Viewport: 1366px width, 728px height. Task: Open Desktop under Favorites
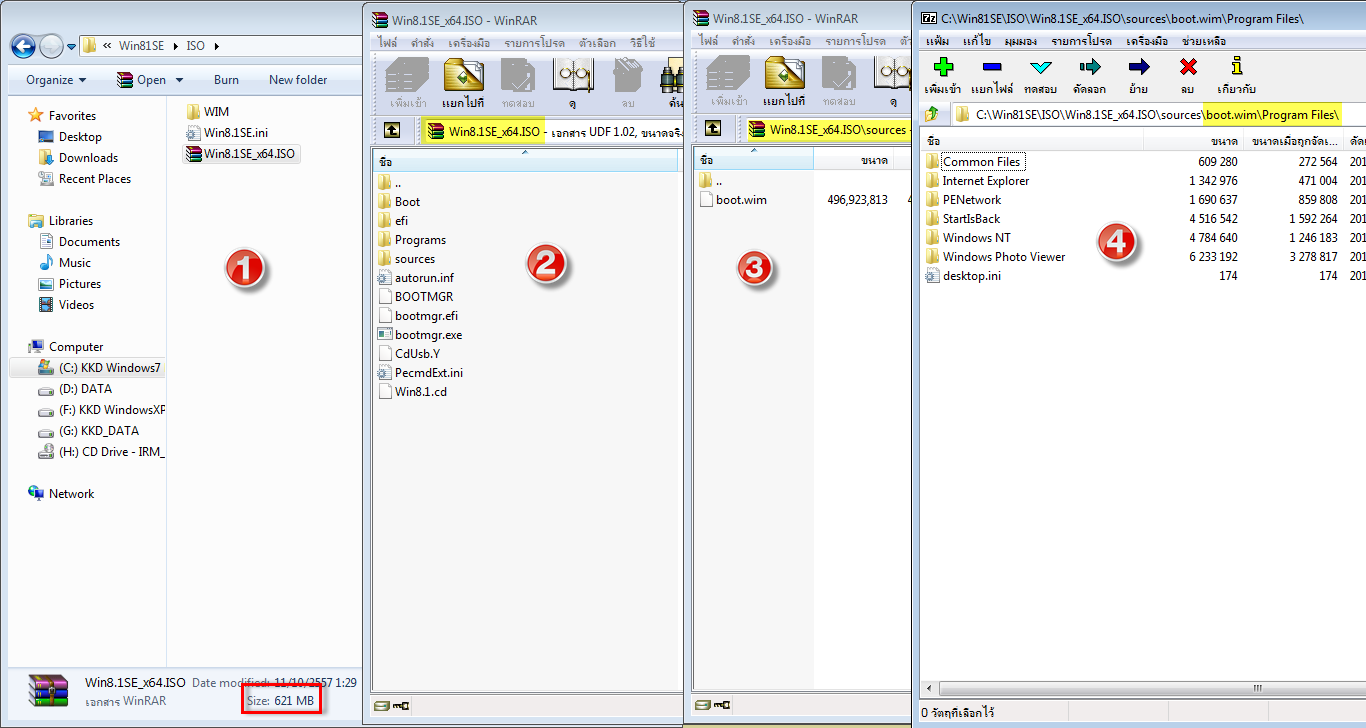point(80,136)
